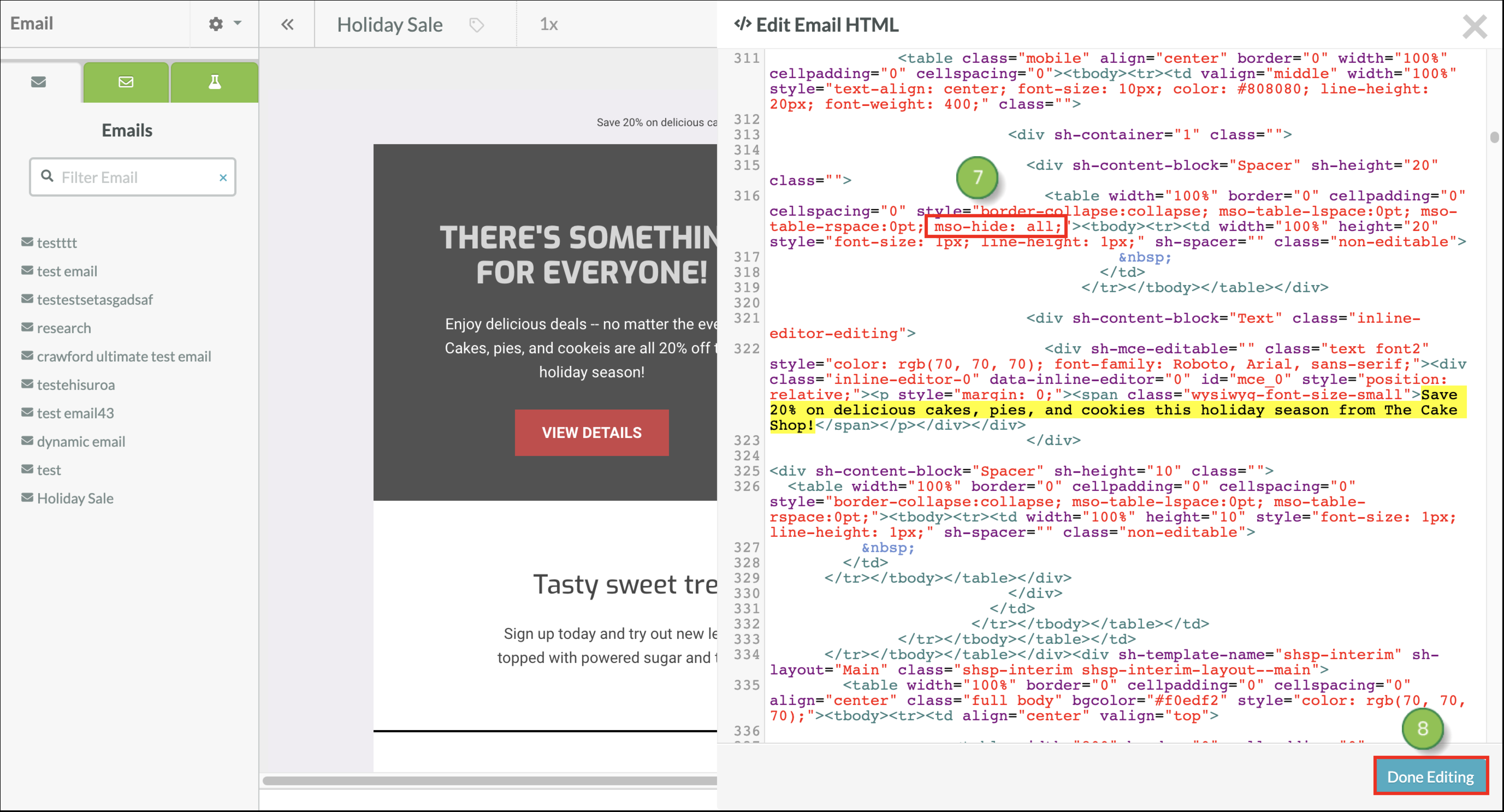Clear the Filter Email field with X
The height and width of the screenshot is (812, 1504).
tap(223, 177)
